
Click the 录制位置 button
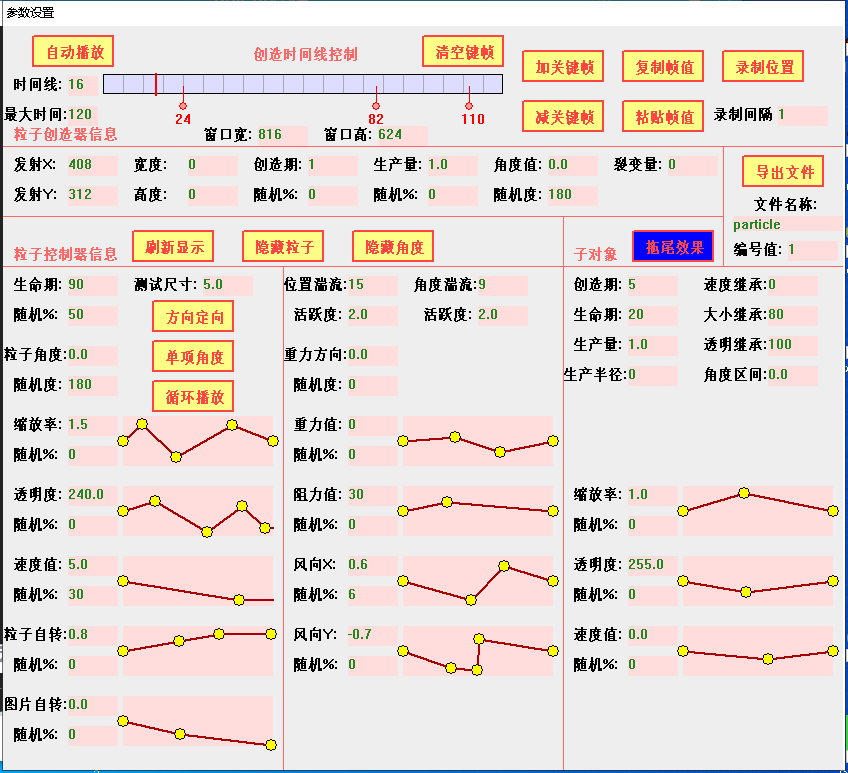tap(763, 67)
